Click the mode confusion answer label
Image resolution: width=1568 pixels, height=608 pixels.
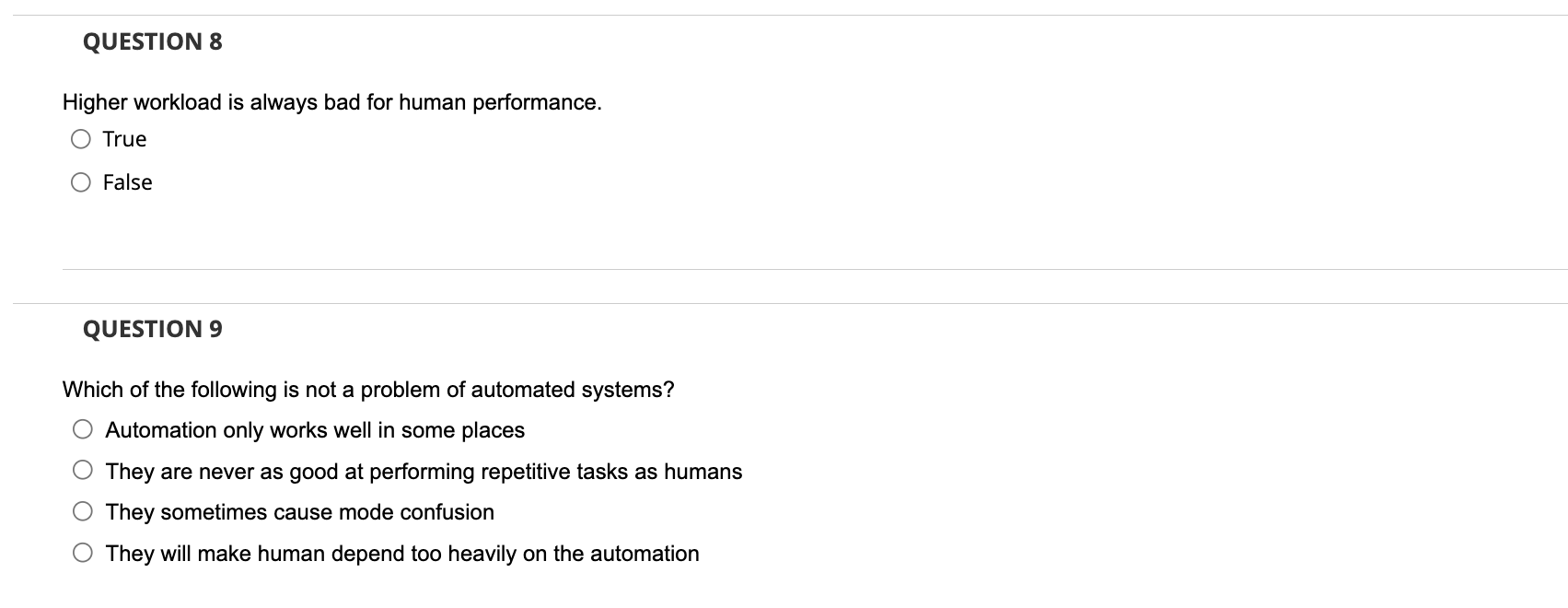pyautogui.click(x=299, y=511)
